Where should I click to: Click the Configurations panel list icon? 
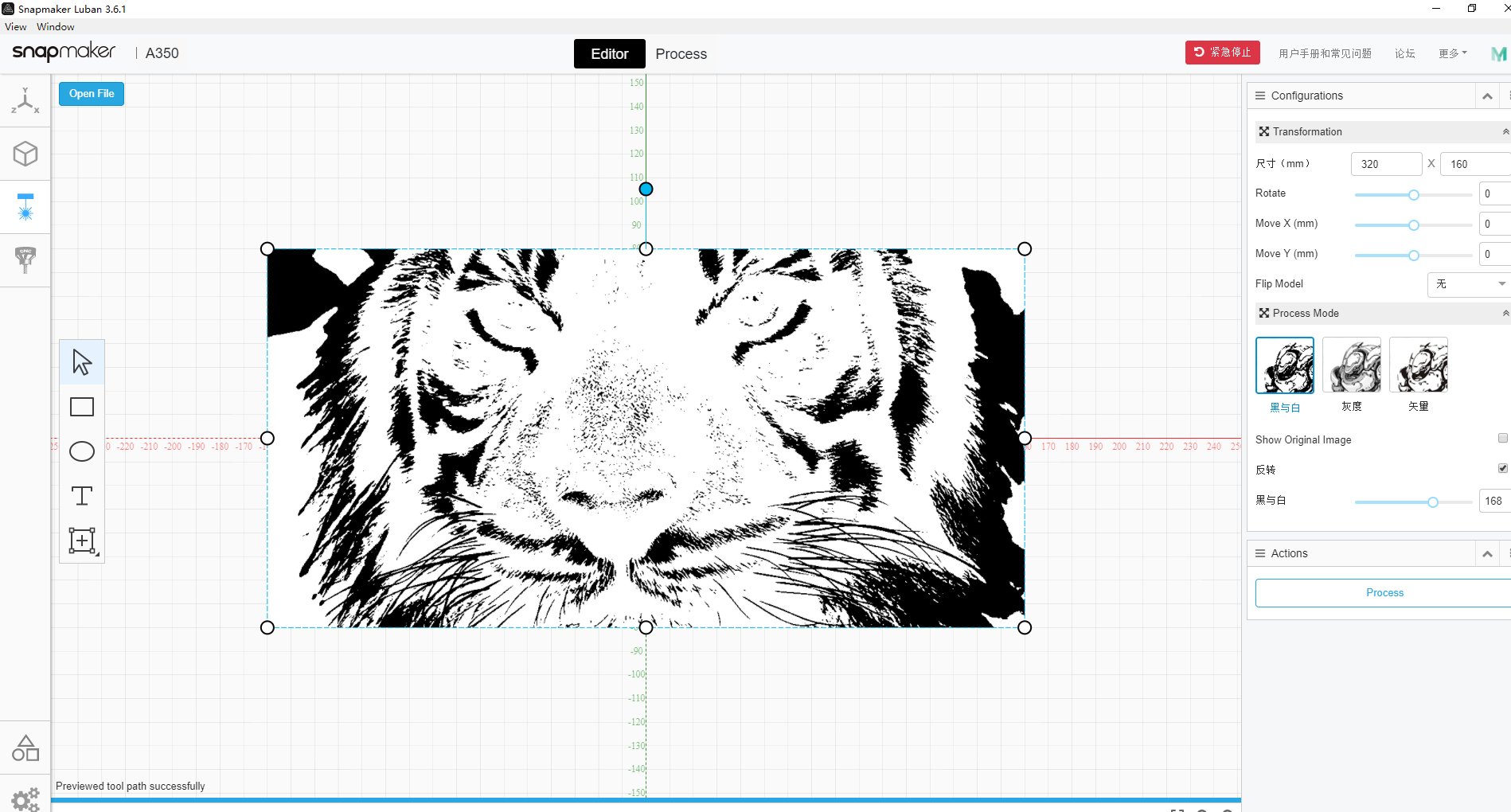pos(1260,96)
